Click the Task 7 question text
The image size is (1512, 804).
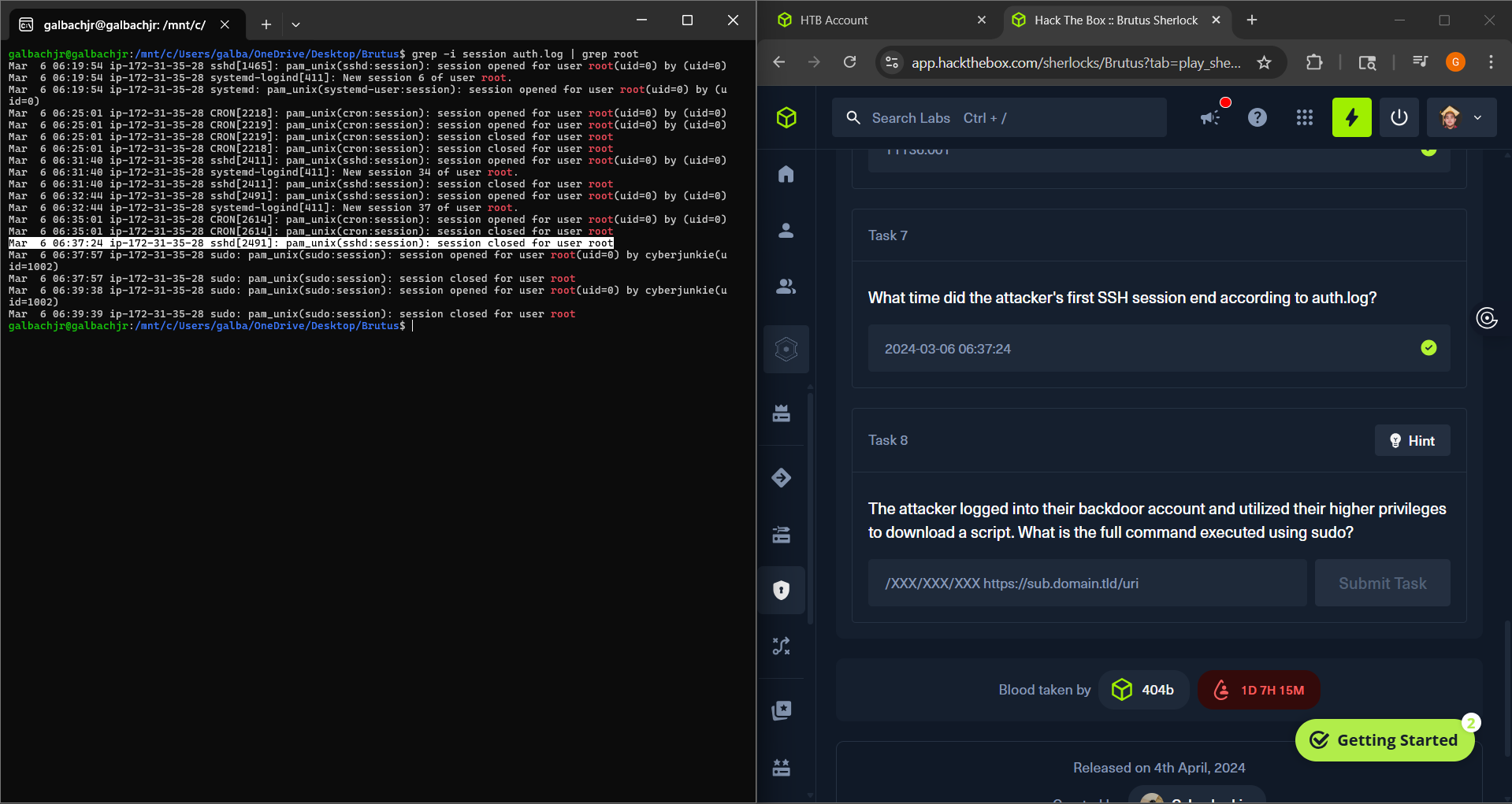click(x=1122, y=298)
